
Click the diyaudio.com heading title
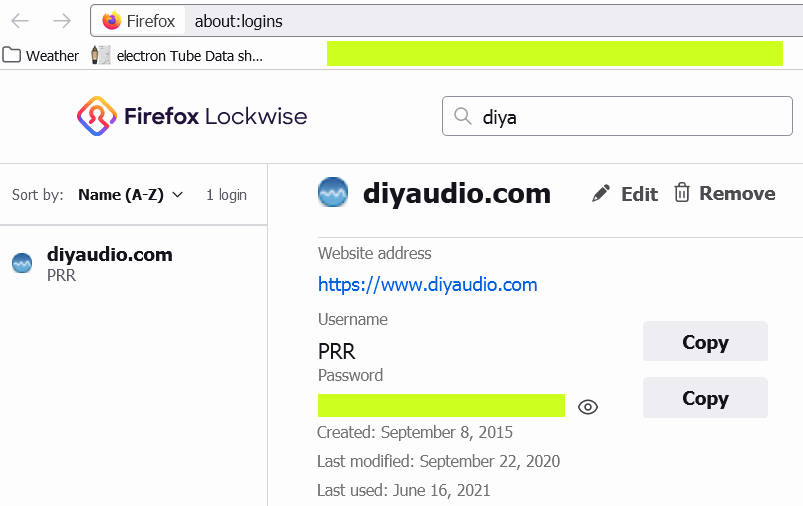457,194
